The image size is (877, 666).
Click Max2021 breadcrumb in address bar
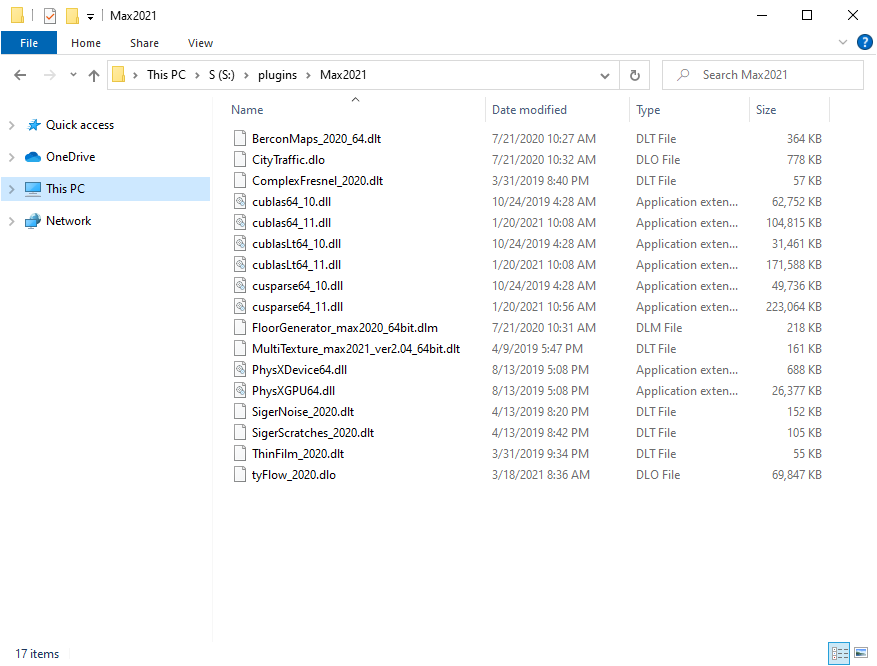(x=343, y=75)
